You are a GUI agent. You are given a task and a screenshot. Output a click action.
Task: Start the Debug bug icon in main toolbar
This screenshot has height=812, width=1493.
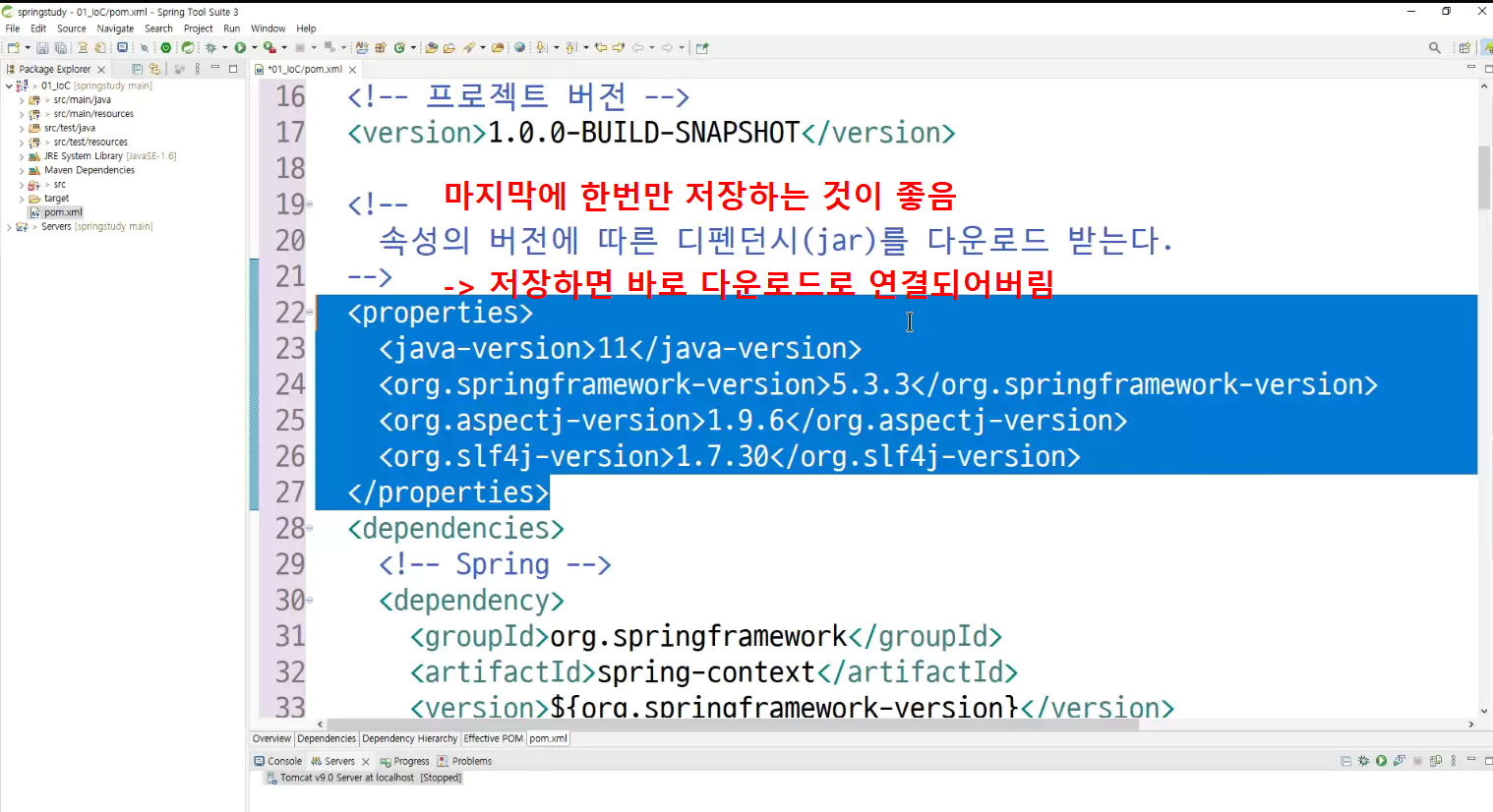210,47
